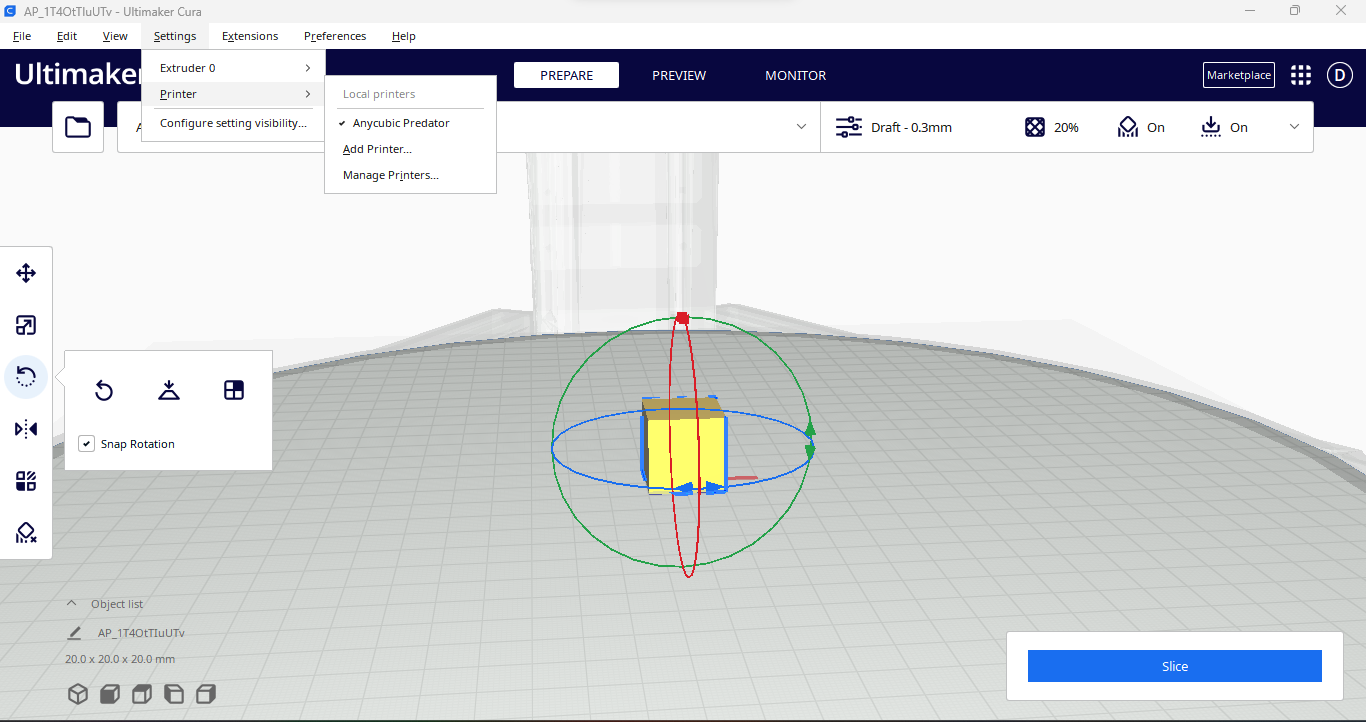Click the Draft - 0.3mm profile text
1366x722 pixels.
[911, 127]
